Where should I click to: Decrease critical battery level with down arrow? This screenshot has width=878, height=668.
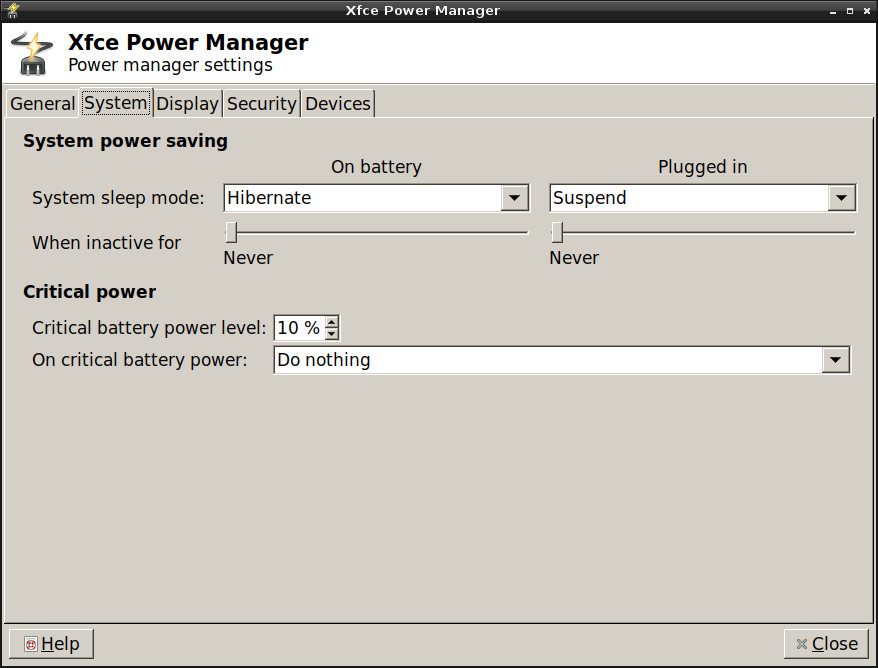click(x=332, y=334)
